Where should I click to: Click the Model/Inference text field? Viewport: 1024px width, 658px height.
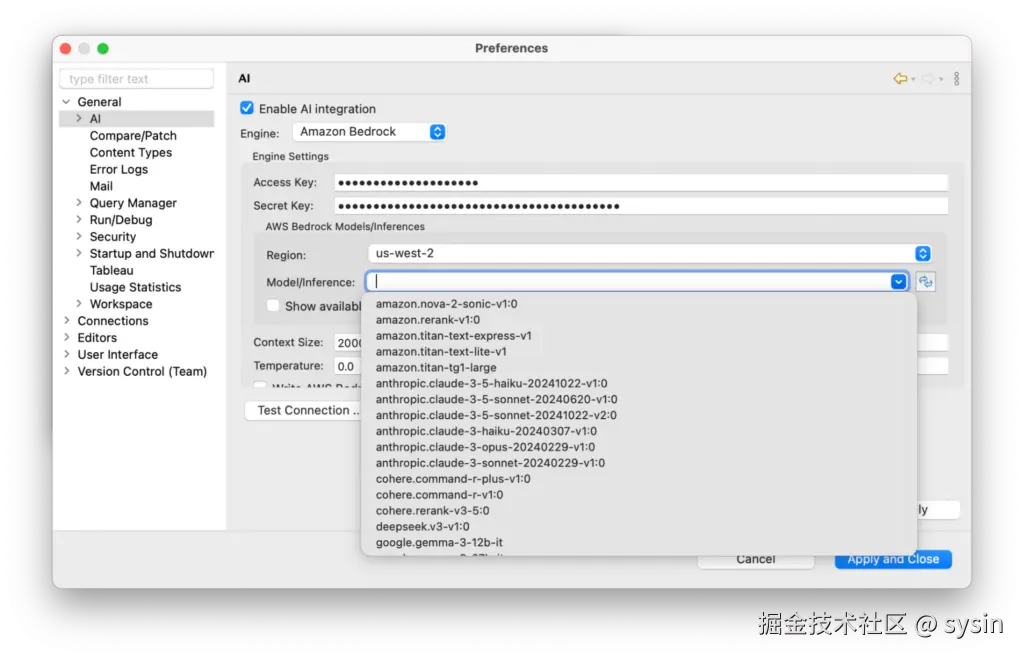click(x=628, y=282)
